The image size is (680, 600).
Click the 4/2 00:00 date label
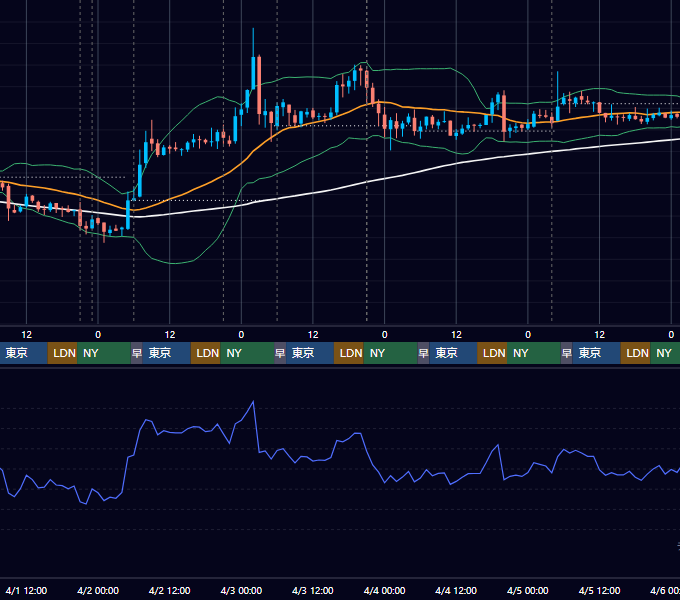pos(98,591)
